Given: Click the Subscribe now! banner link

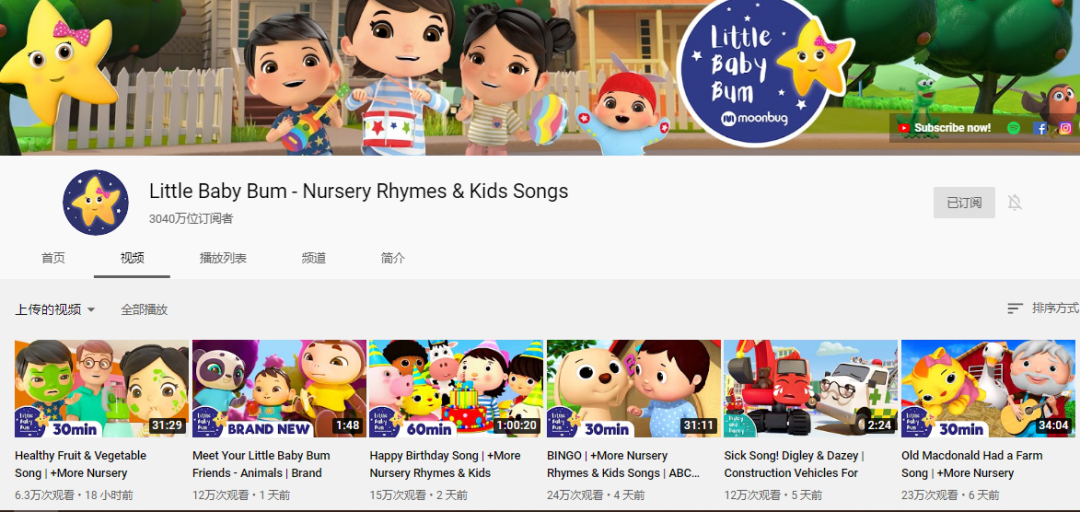Looking at the screenshot, I should tap(945, 128).
